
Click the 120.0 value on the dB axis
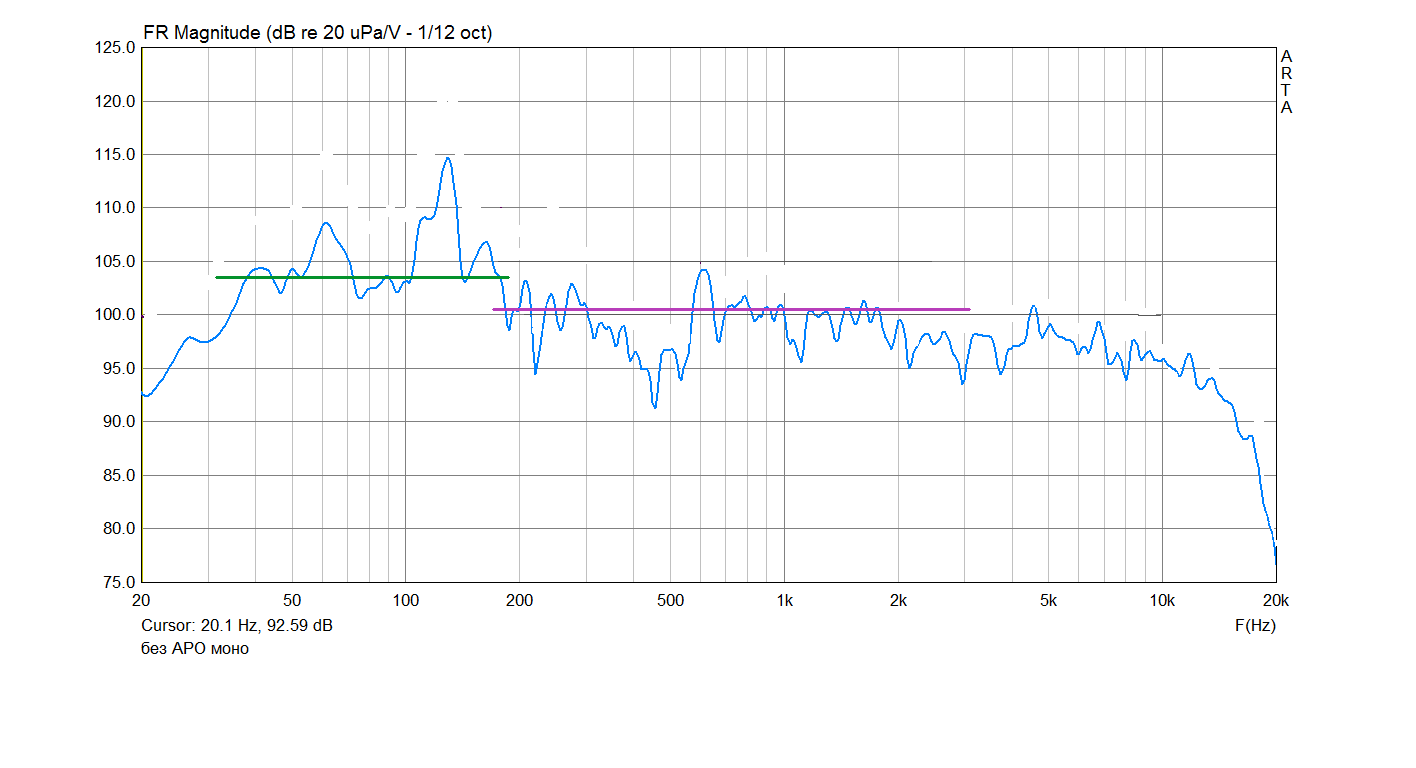pyautogui.click(x=115, y=101)
